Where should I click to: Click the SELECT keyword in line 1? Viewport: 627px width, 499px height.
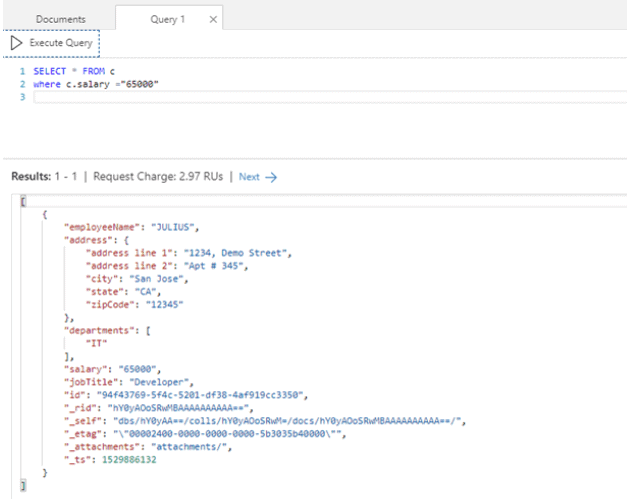(x=50, y=71)
